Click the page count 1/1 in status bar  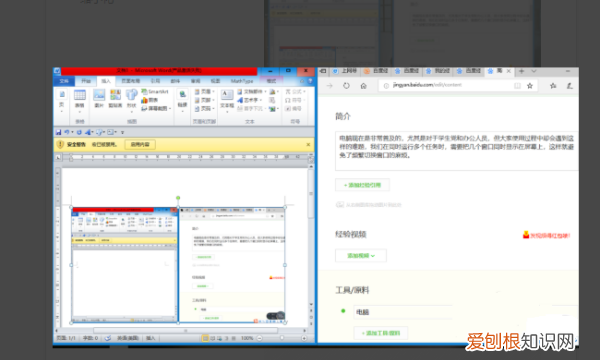pyautogui.click(x=66, y=338)
